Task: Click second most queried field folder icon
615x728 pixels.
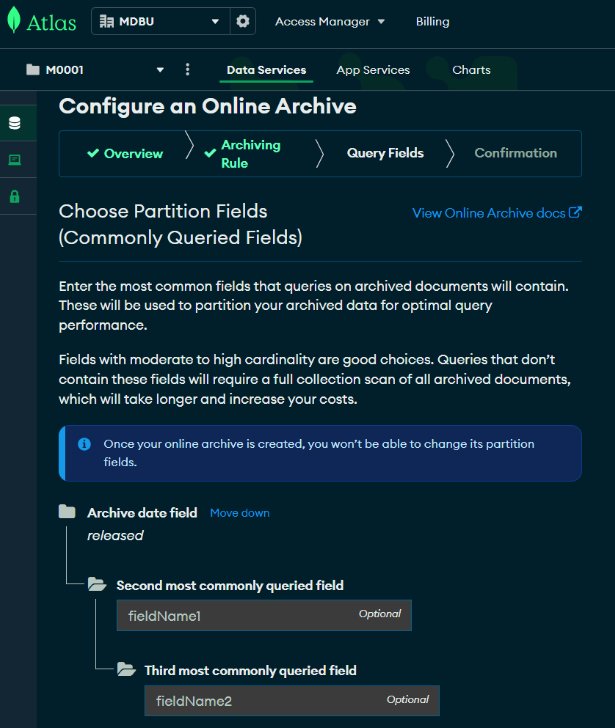Action: (x=97, y=584)
